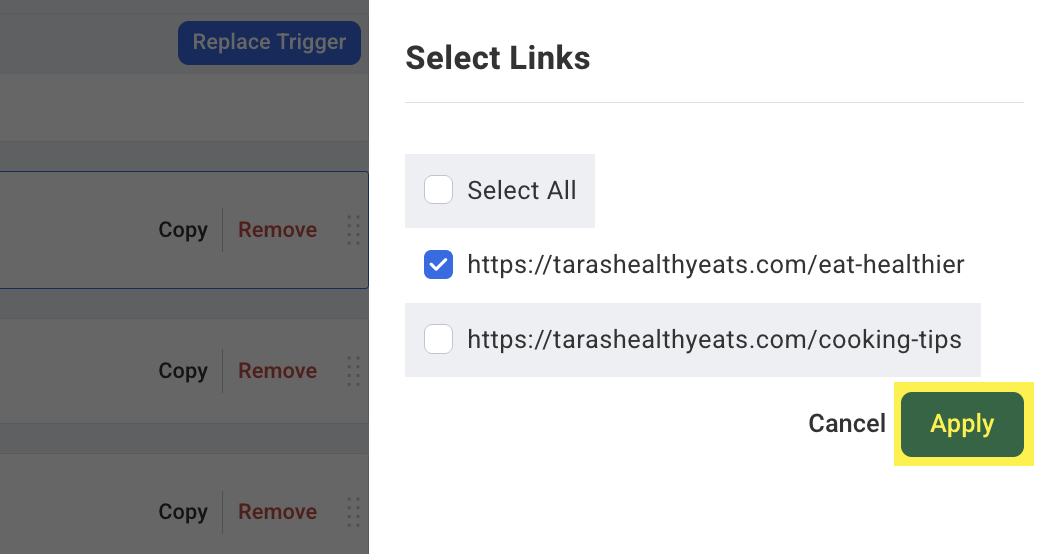1056x554 pixels.
Task: Apply the selected links
Action: coord(962,424)
